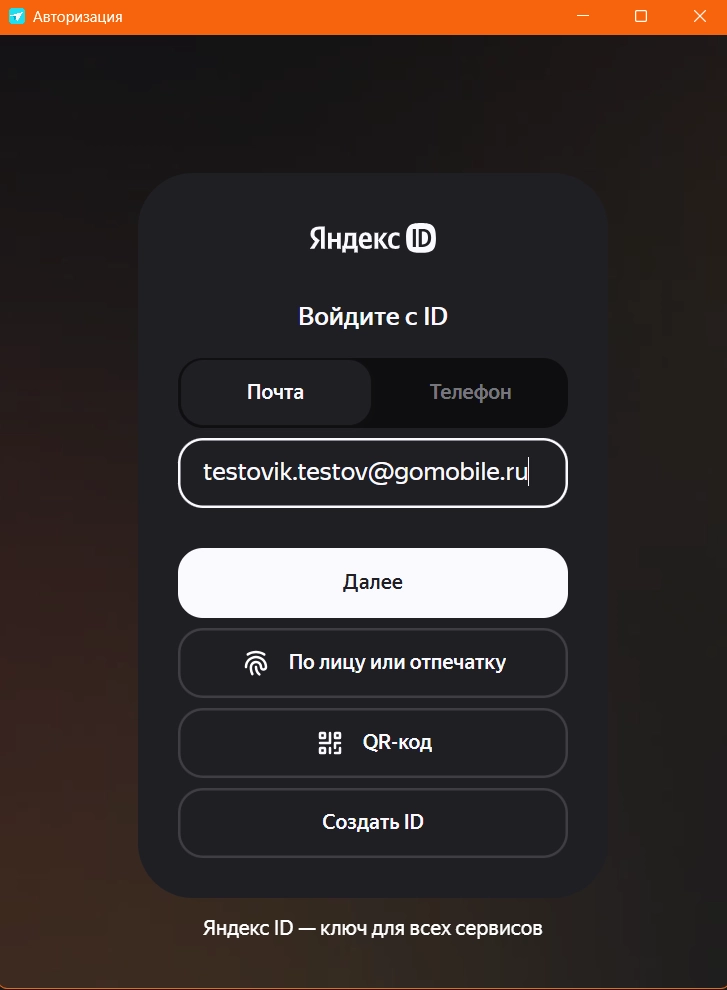
Task: Click the app icon in the title bar
Action: pyautogui.click(x=16, y=16)
